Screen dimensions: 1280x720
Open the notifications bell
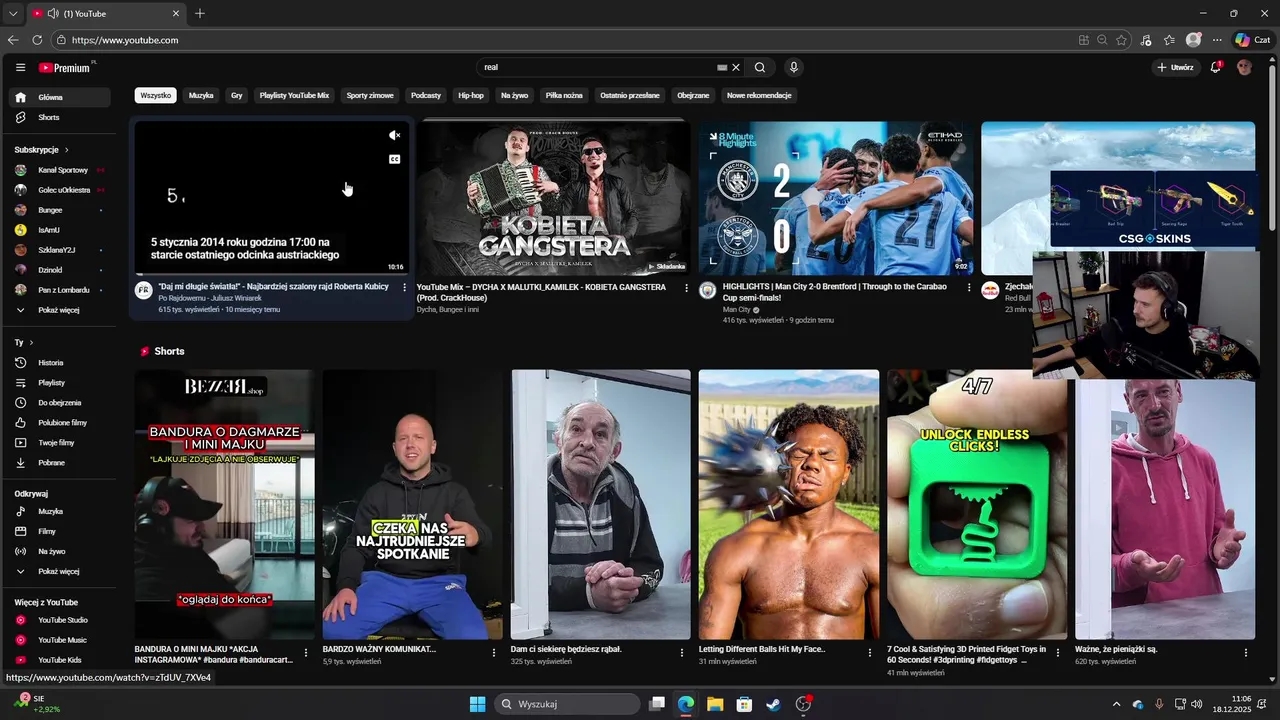[1216, 67]
